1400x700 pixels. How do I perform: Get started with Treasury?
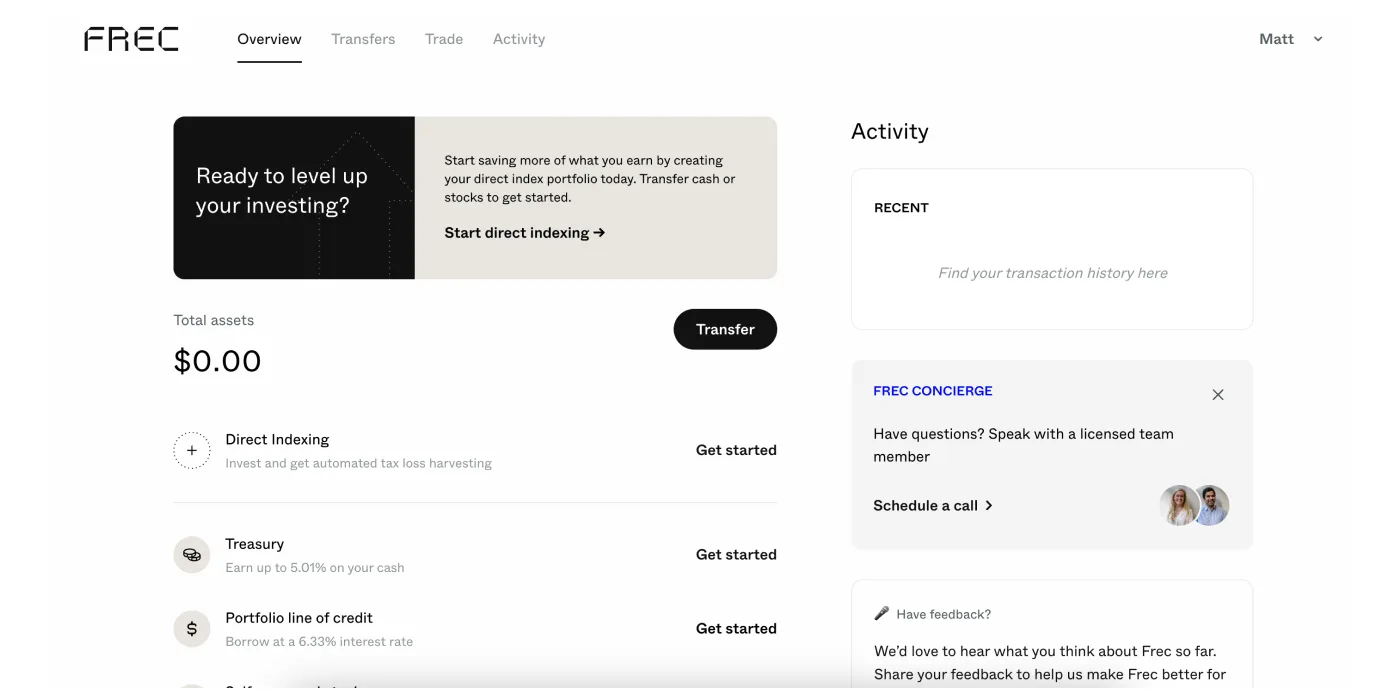(x=736, y=555)
